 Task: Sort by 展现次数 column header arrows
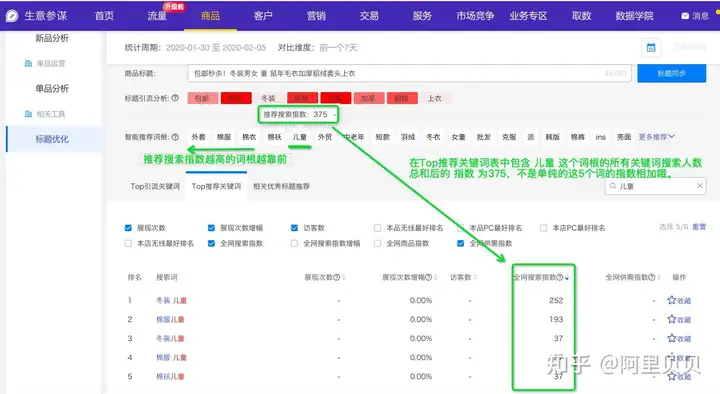343,277
